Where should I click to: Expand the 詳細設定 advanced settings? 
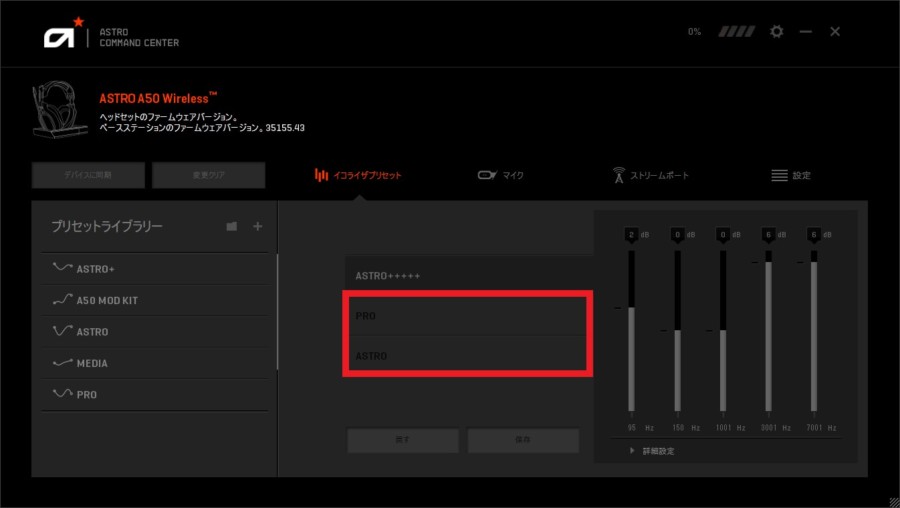[x=652, y=451]
